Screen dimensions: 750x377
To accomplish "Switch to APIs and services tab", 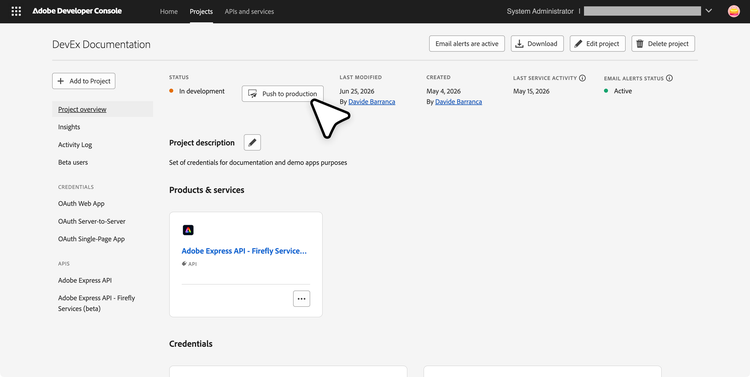I will [249, 11].
